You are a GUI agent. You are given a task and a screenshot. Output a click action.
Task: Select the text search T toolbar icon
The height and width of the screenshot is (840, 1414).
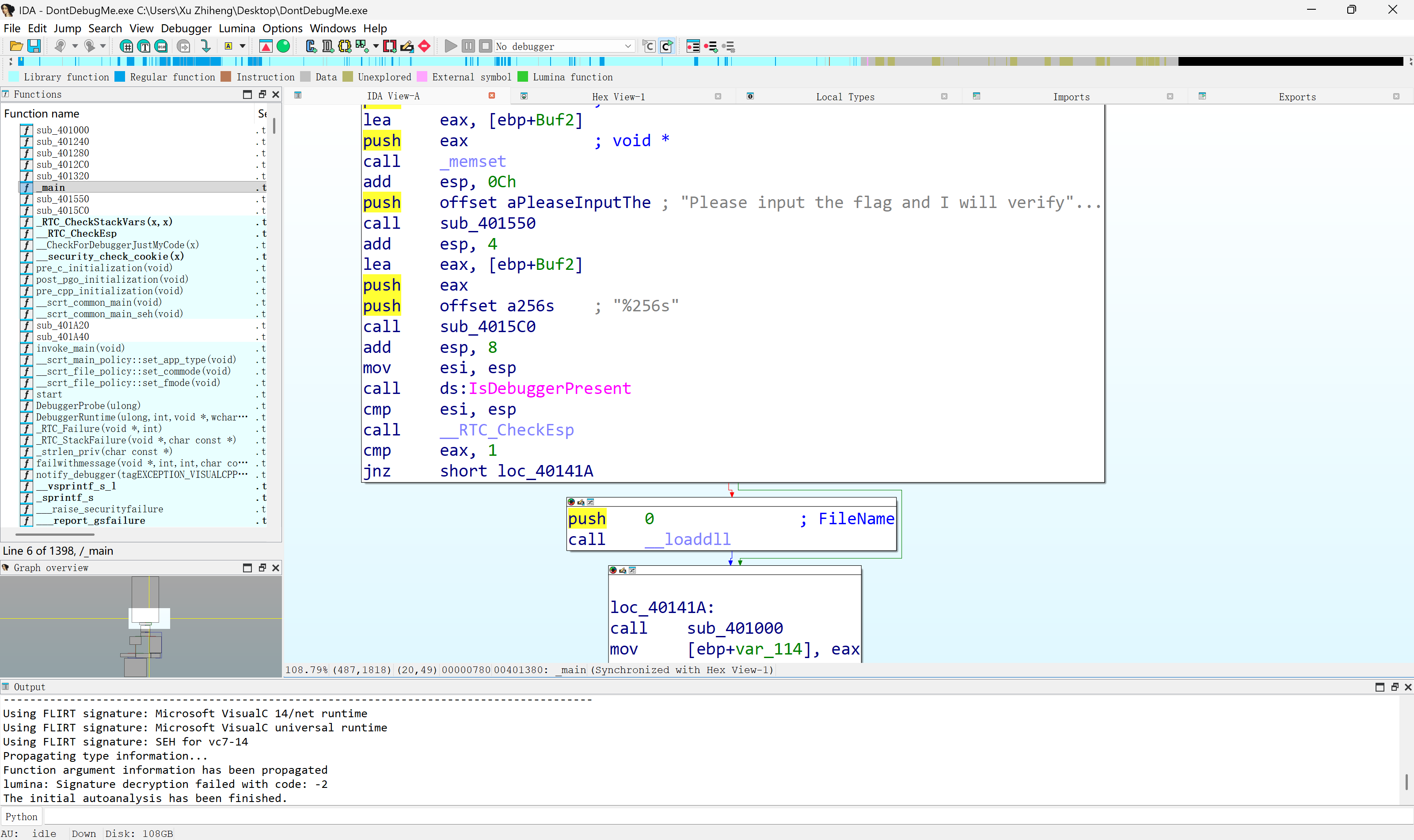tap(144, 46)
